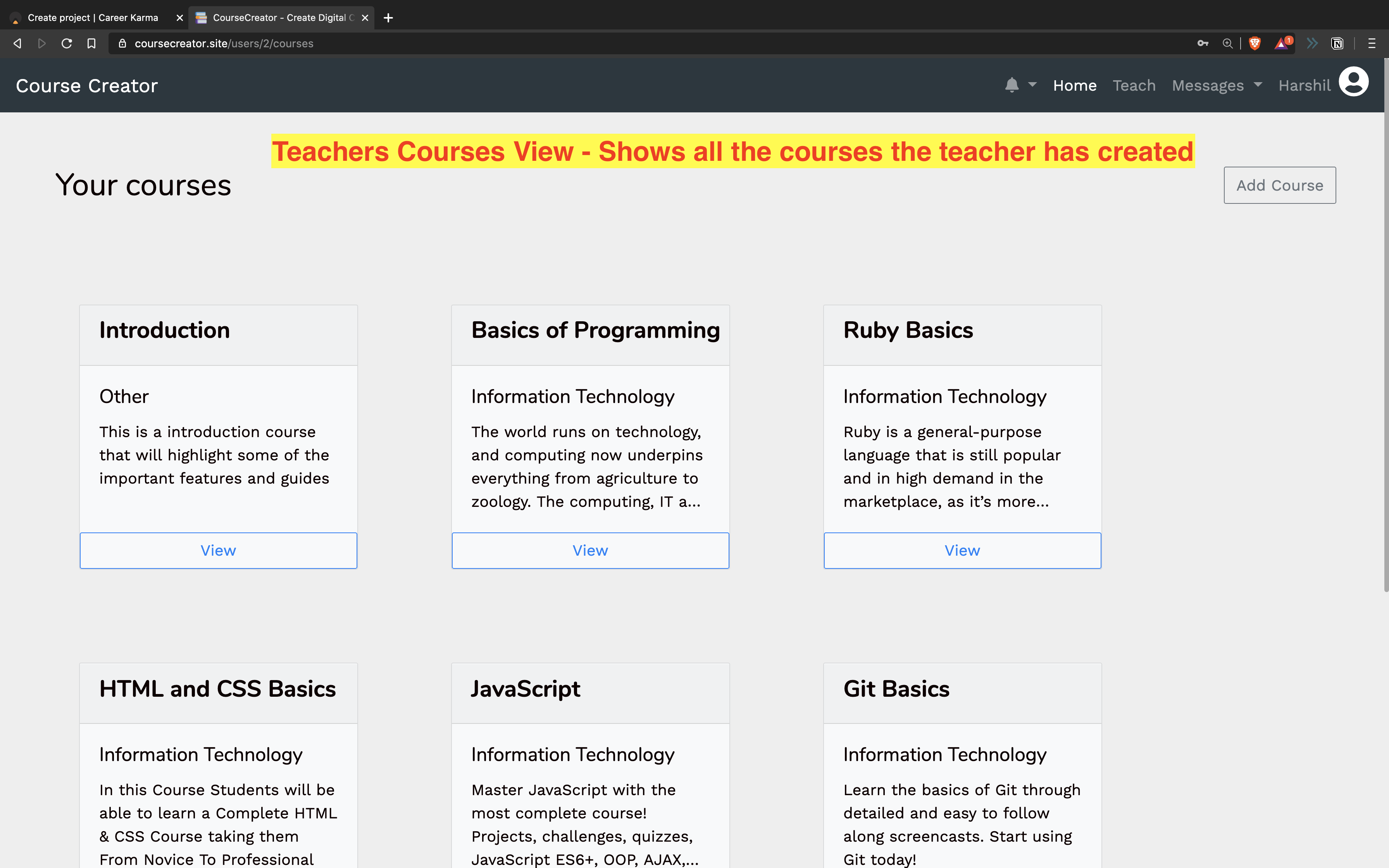
Task: Open a new browser tab
Action: pyautogui.click(x=389, y=18)
